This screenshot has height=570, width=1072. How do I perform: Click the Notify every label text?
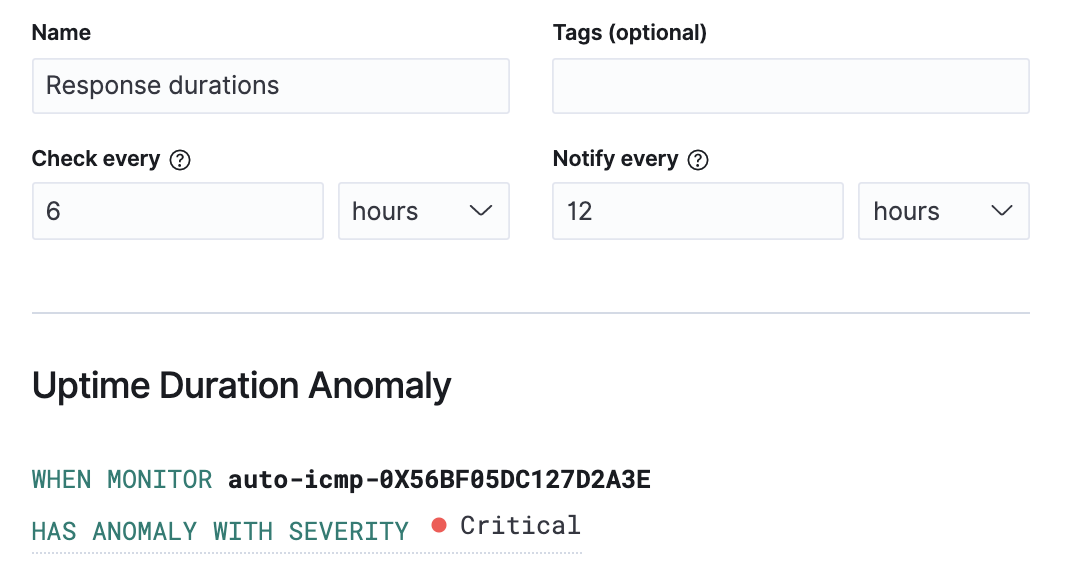[x=615, y=159]
